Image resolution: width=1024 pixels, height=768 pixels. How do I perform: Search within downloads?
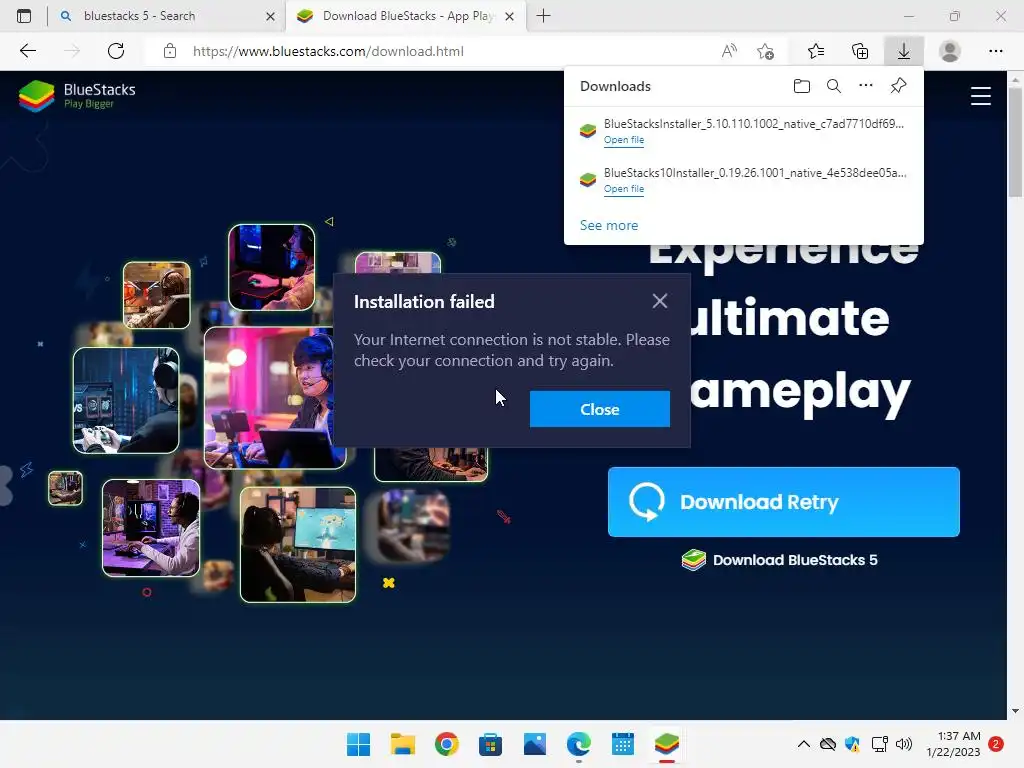[x=833, y=86]
